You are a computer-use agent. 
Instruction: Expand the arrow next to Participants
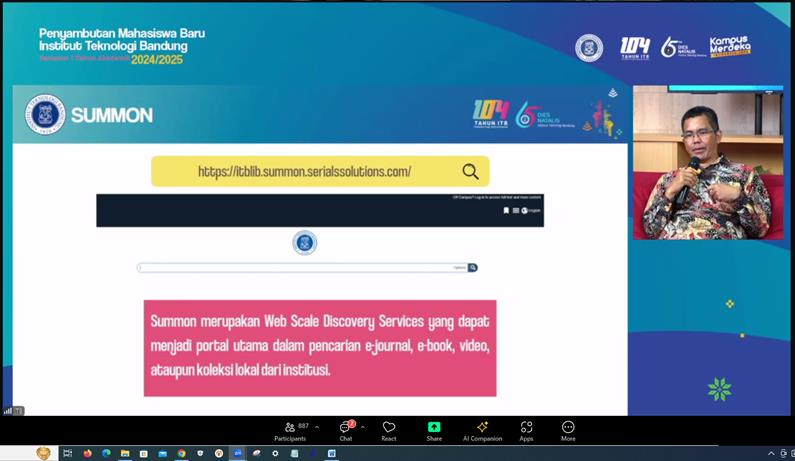click(317, 428)
